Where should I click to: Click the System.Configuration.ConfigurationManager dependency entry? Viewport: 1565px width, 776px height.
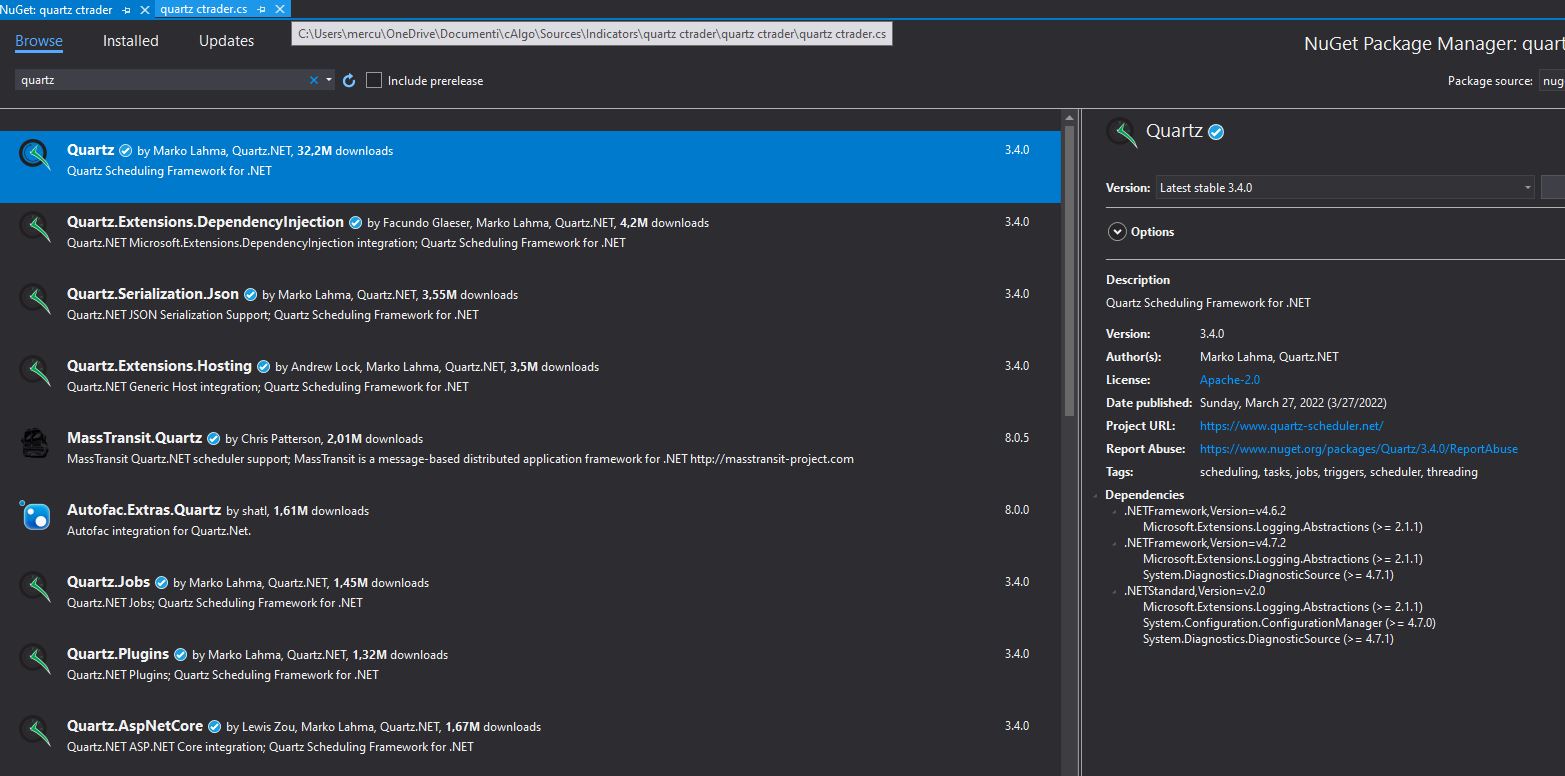point(1289,623)
